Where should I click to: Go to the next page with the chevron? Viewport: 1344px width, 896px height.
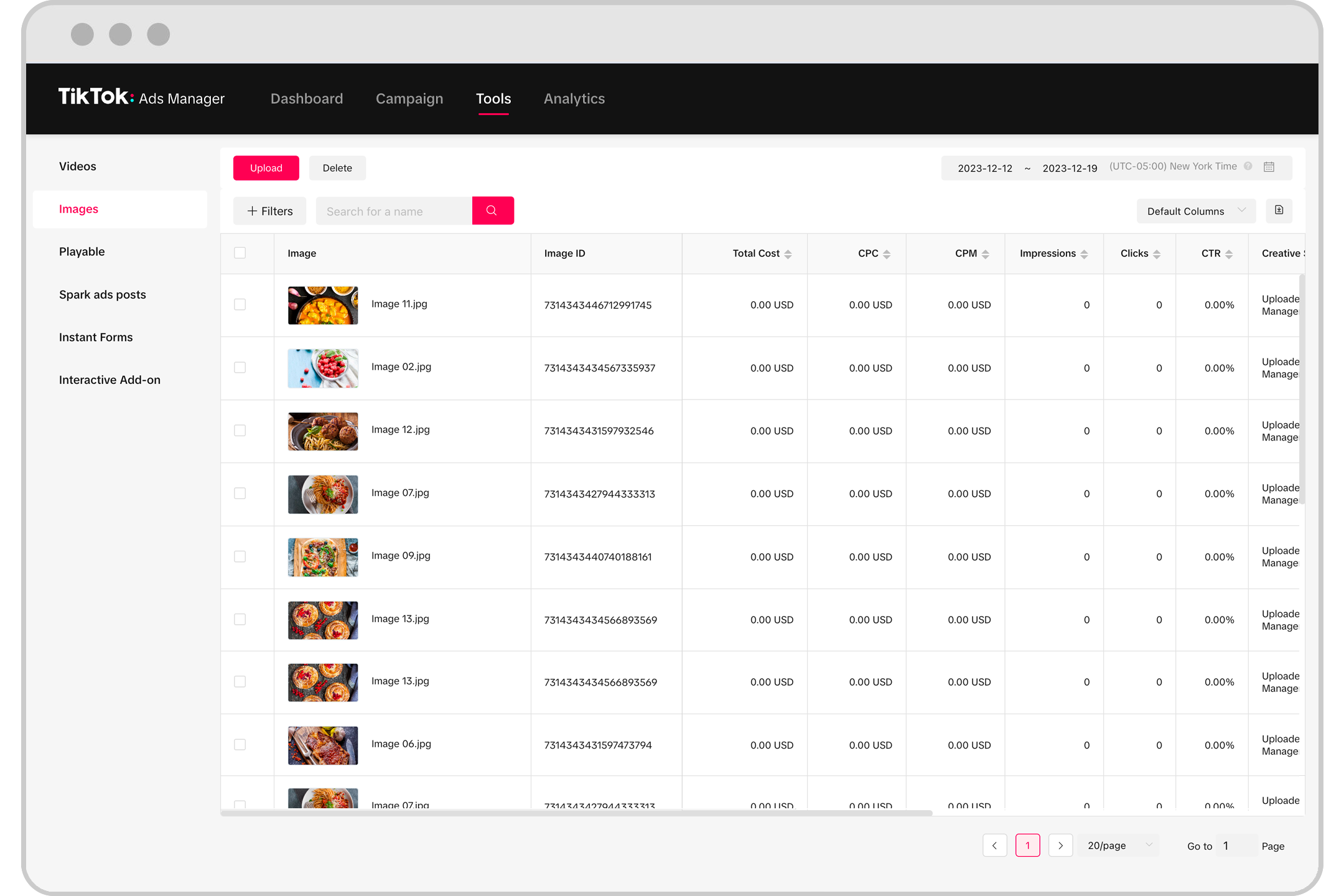coord(1061,846)
